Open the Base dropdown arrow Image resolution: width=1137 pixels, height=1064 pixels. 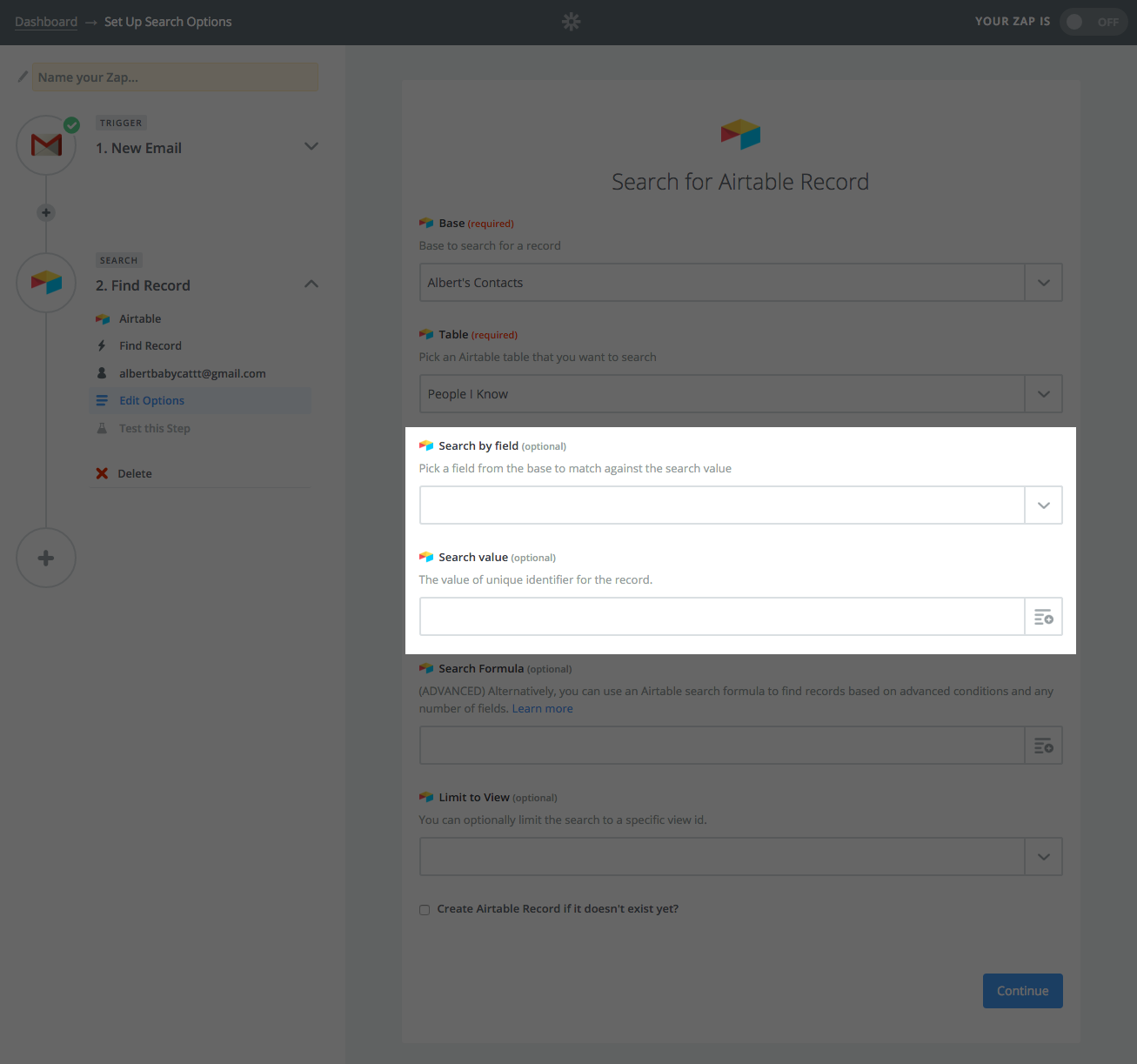pos(1043,283)
